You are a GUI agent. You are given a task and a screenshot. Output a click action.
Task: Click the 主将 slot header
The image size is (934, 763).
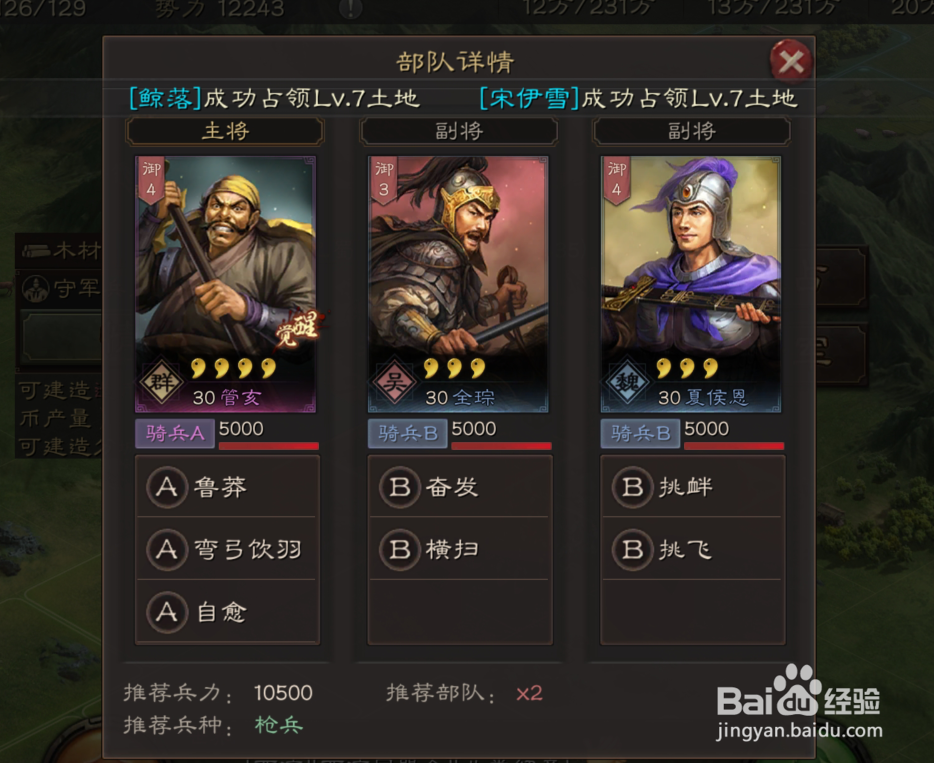coord(225,131)
